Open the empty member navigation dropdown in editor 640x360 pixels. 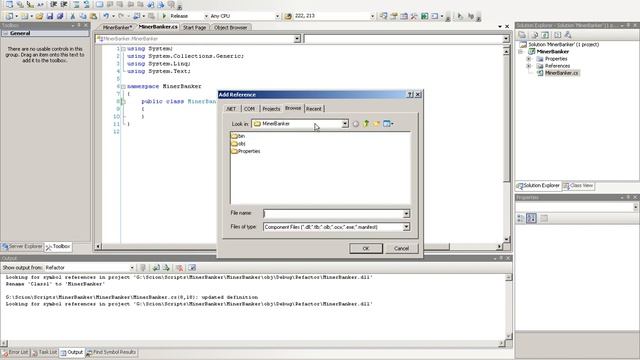point(406,39)
